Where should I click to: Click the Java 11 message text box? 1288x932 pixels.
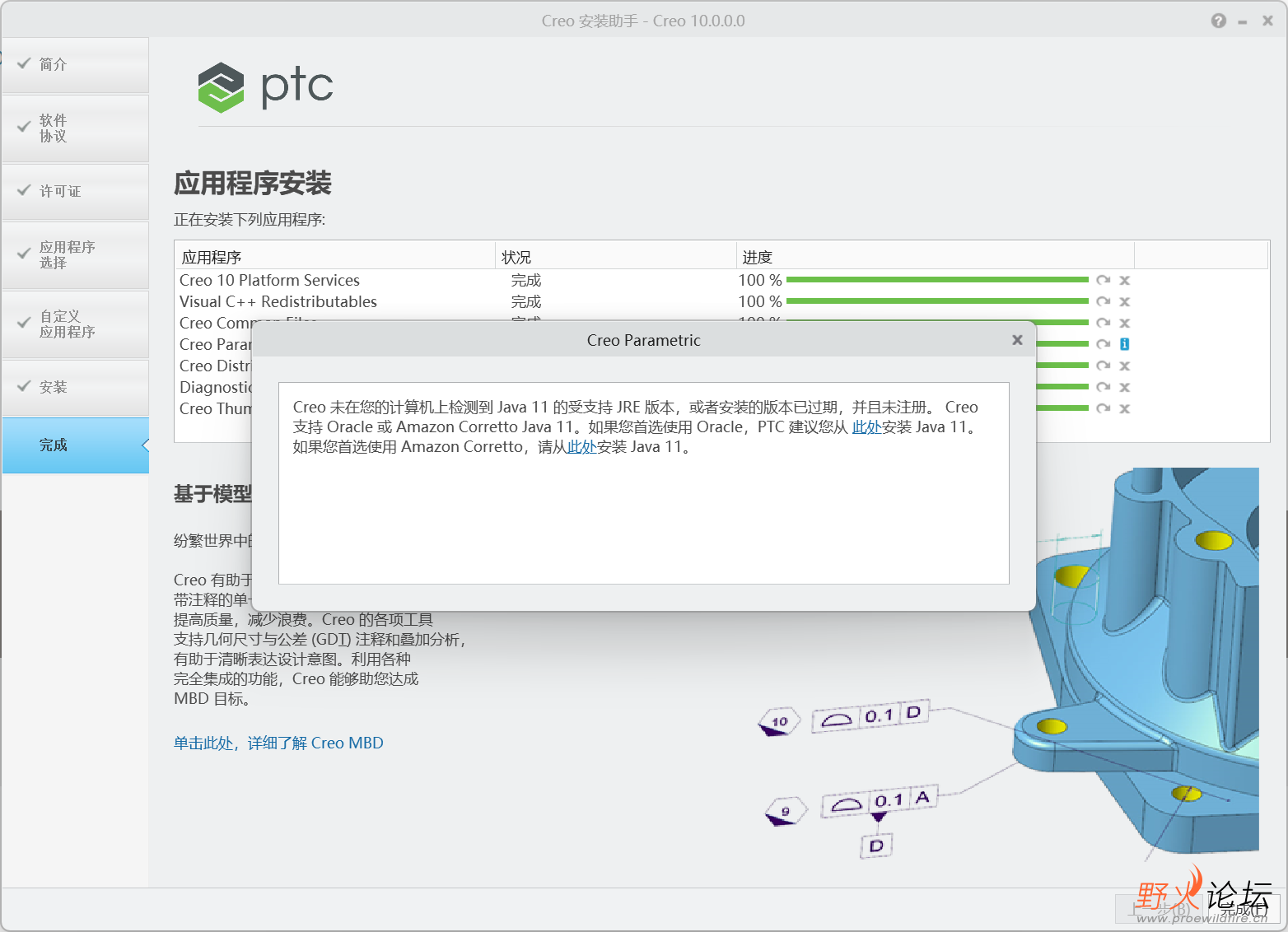point(643,483)
